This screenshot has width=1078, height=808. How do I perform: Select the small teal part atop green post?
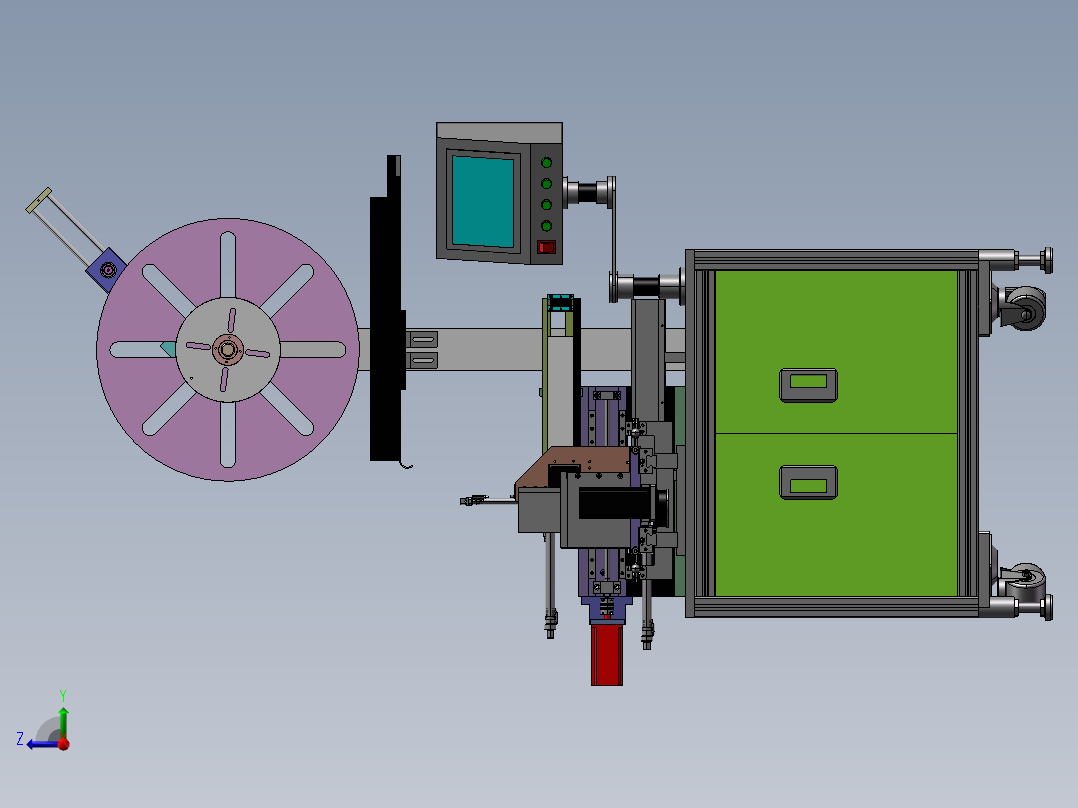click(x=560, y=303)
